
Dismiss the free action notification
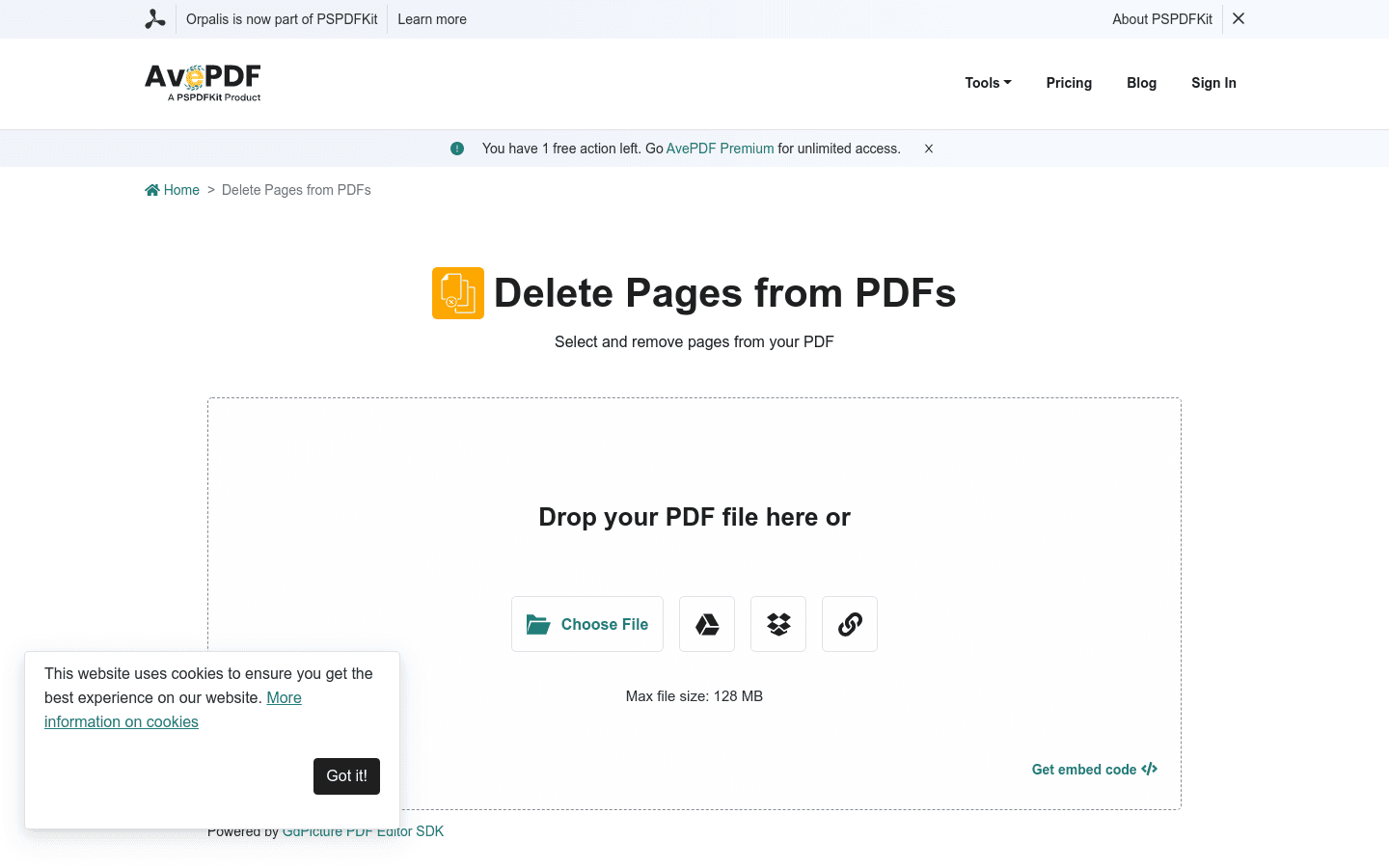click(928, 148)
